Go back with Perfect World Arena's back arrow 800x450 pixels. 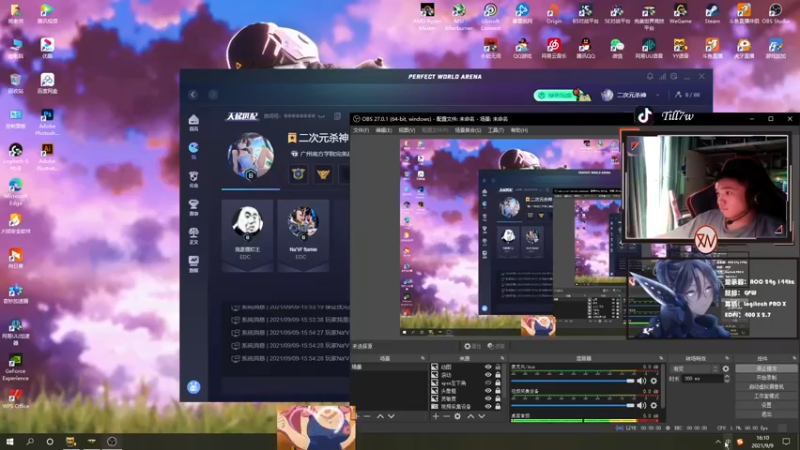[x=193, y=94]
